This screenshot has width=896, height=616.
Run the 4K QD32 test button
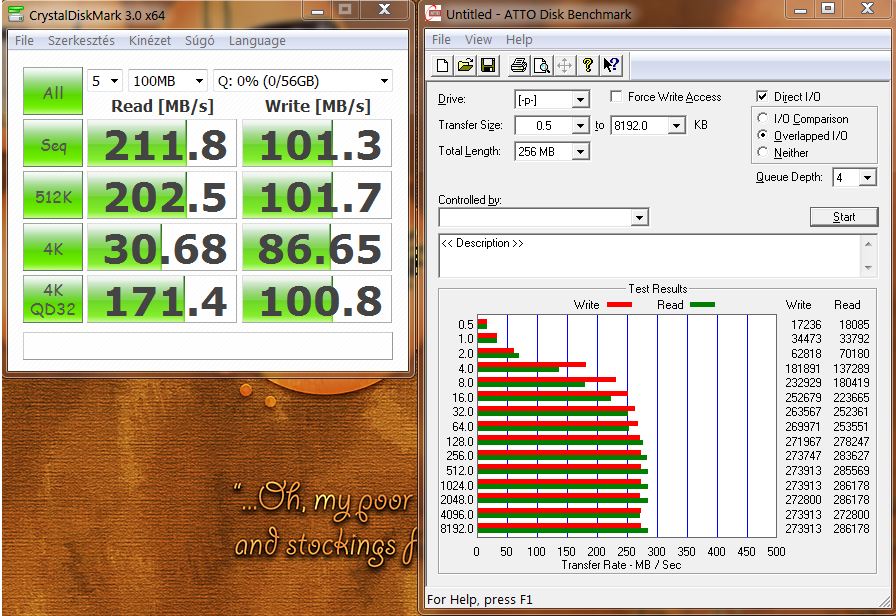pyautogui.click(x=53, y=299)
